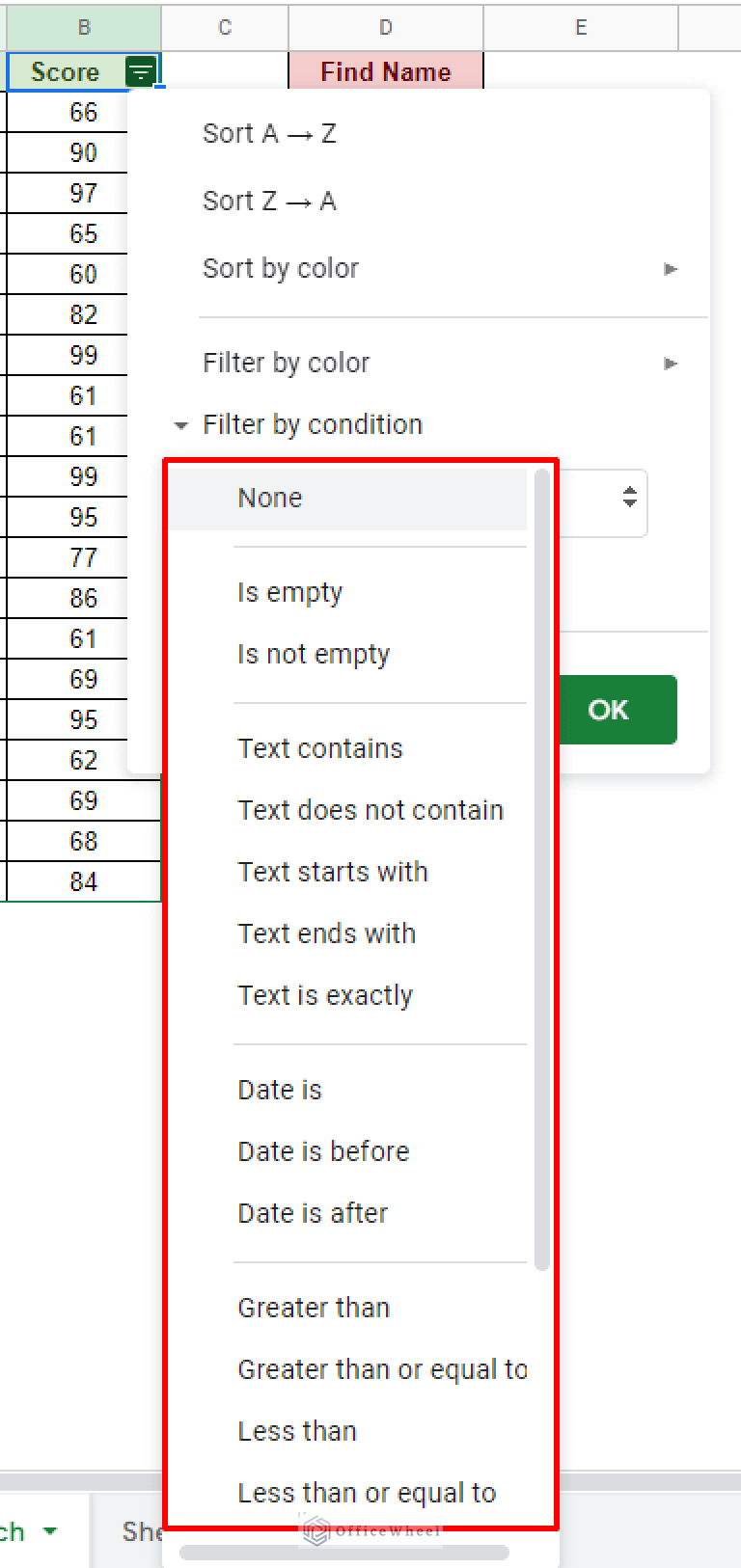Open the sheet name dropdown arrow
This screenshot has height=1568, width=741.
pyautogui.click(x=51, y=1530)
